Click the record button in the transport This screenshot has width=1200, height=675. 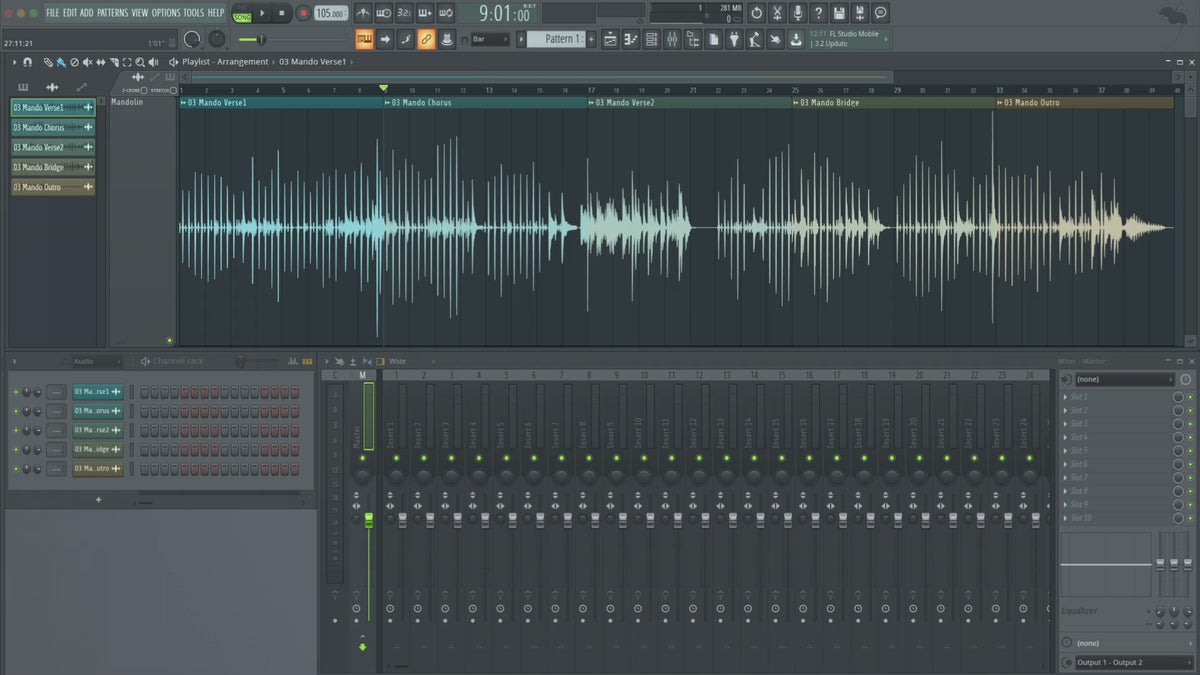coord(302,13)
